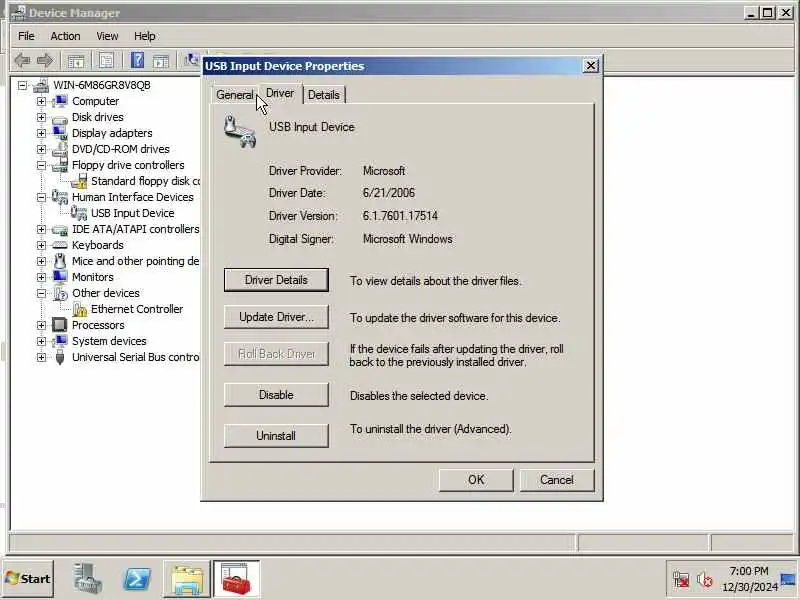Click the blue Help question mark toolbar icon

coord(137,60)
